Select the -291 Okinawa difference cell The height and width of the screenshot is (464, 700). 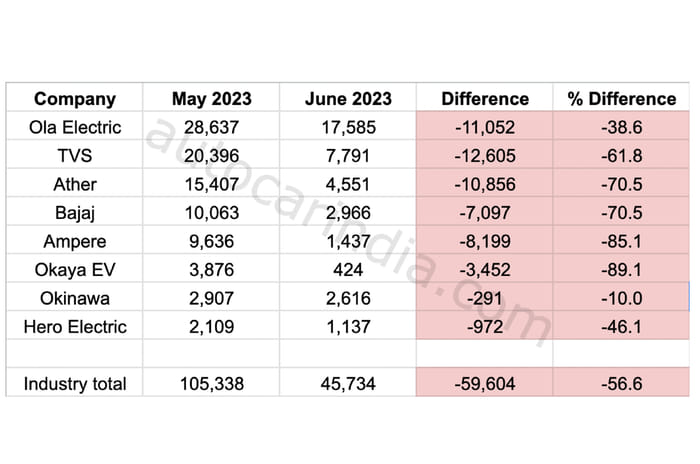point(485,297)
